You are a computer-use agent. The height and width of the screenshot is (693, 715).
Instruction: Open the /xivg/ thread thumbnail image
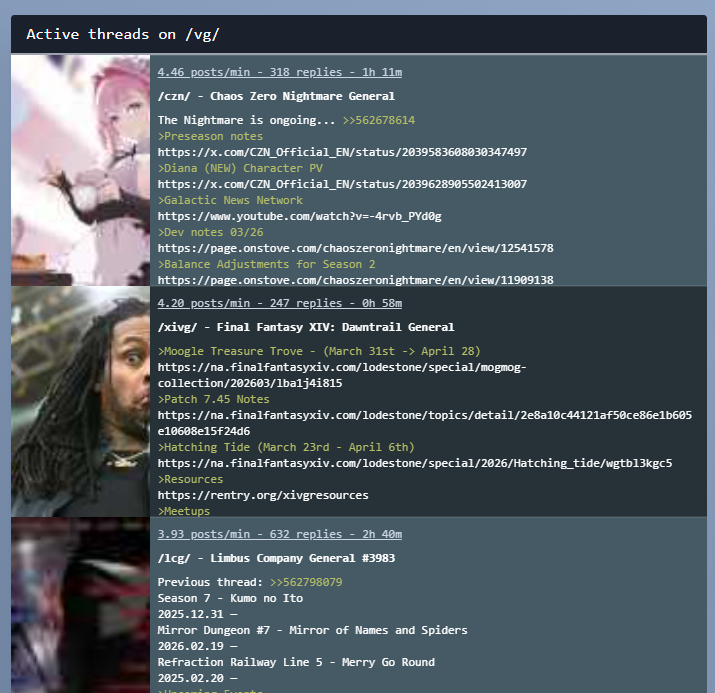80,402
